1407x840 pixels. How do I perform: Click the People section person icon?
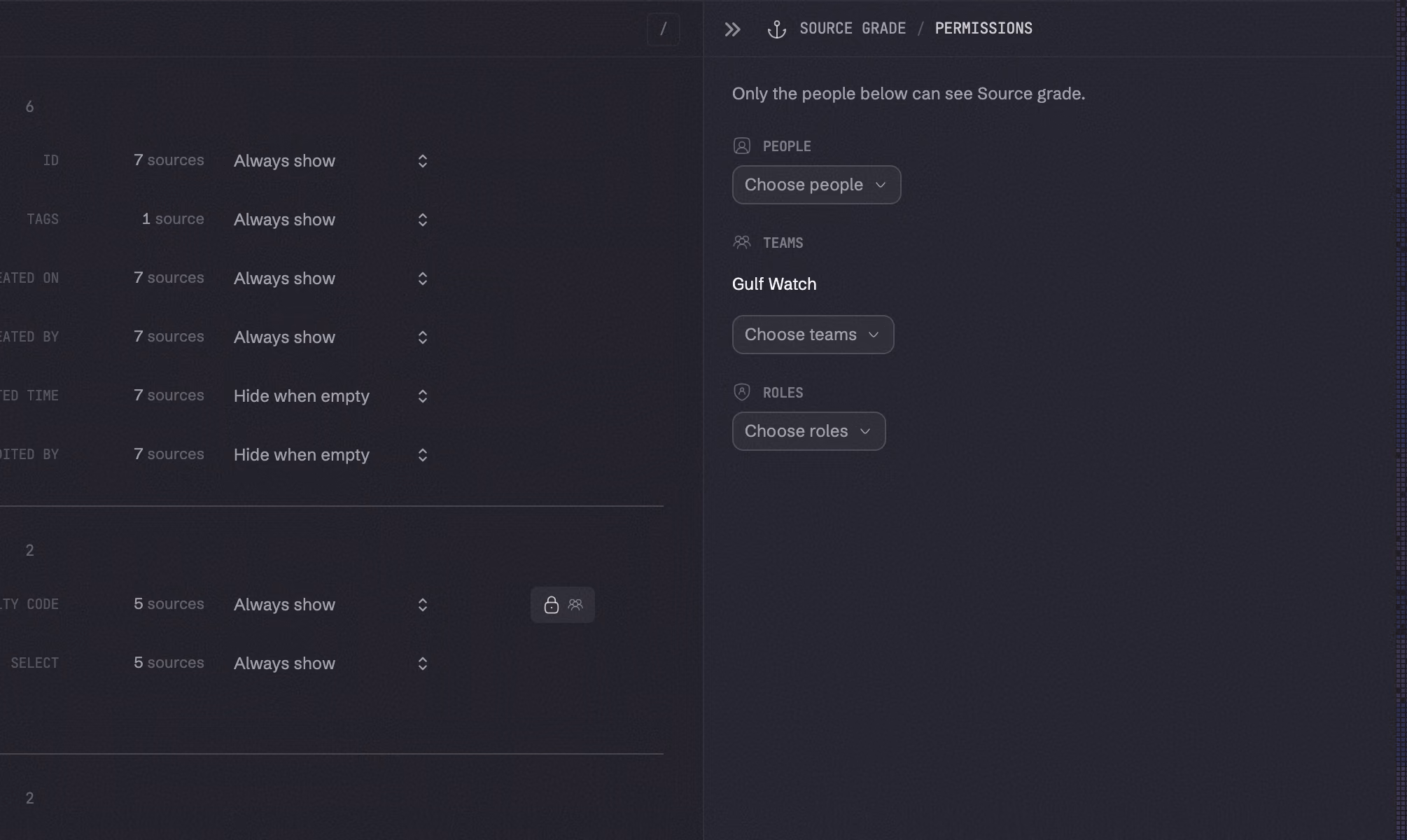point(742,146)
